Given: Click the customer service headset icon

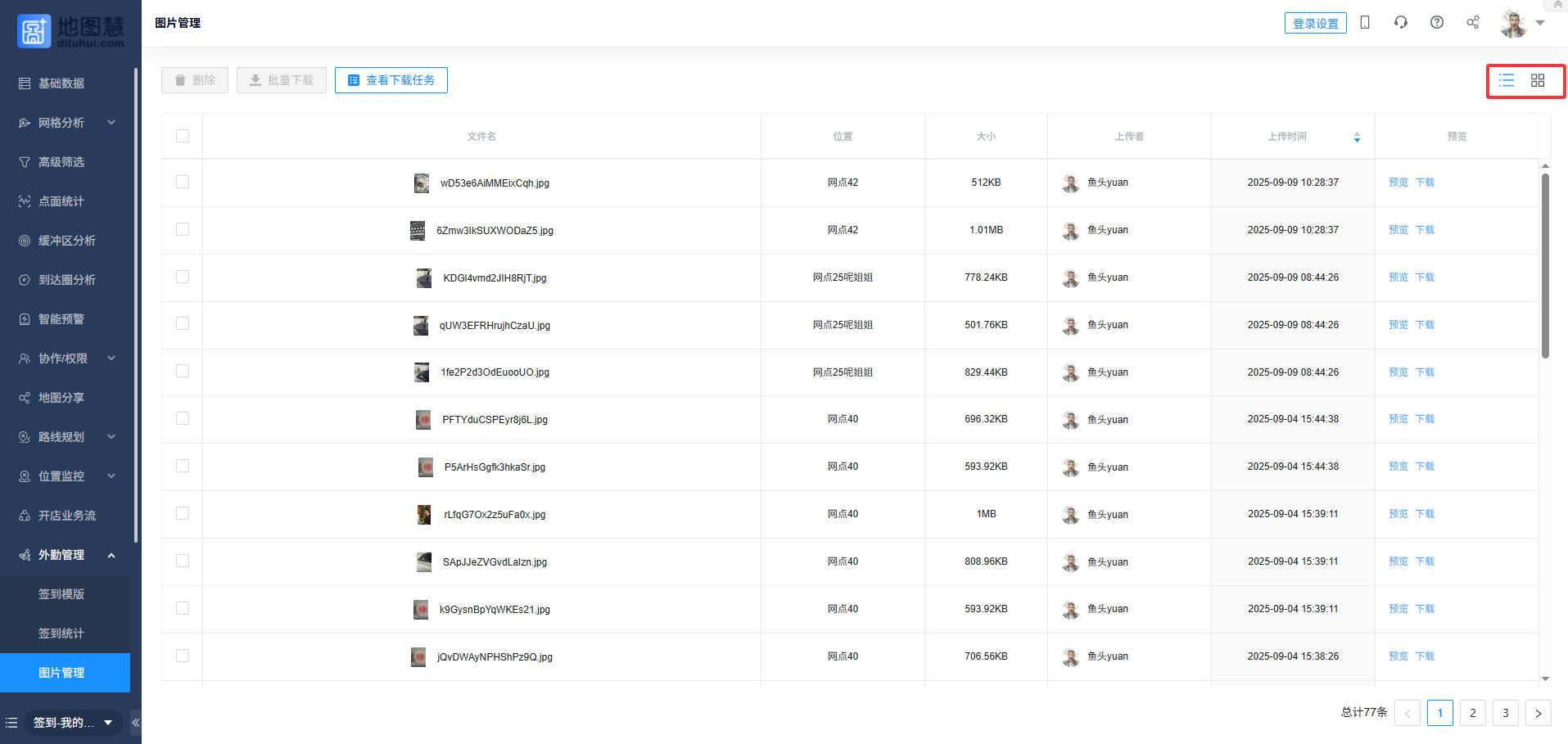Looking at the screenshot, I should (1401, 22).
